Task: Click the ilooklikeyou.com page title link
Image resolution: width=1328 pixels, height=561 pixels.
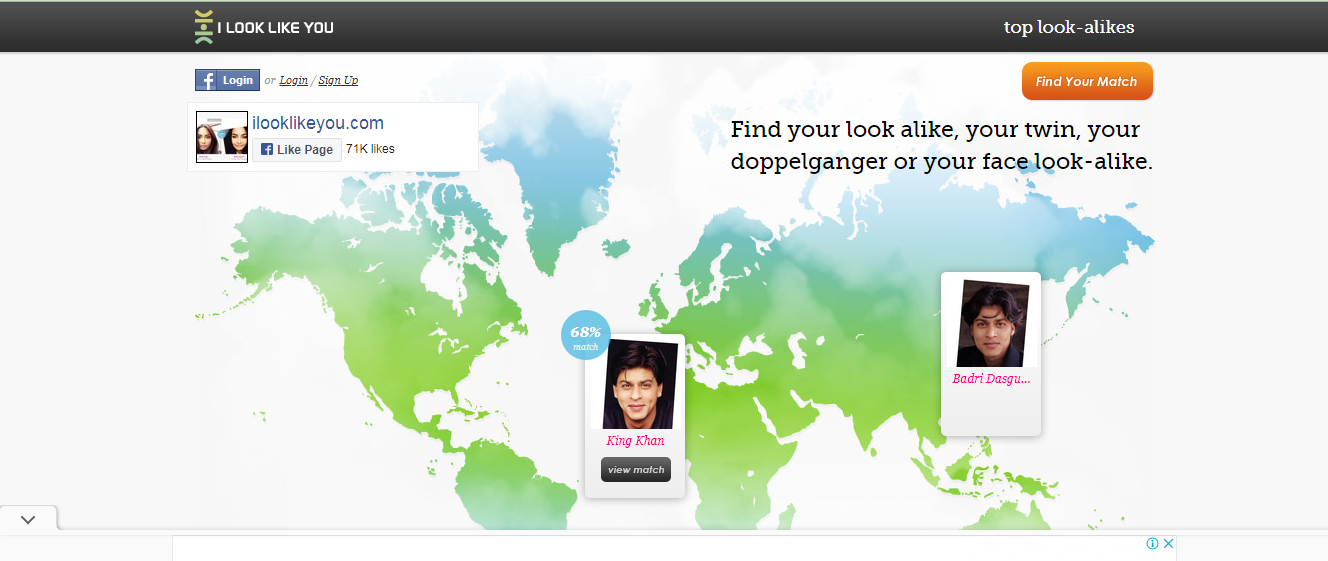Action: [318, 123]
